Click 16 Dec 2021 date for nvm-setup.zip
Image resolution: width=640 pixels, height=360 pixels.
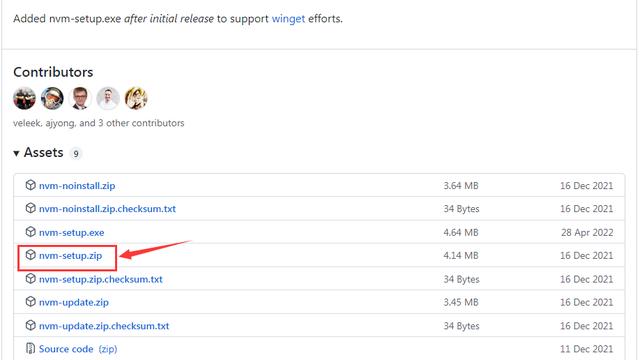587,256
